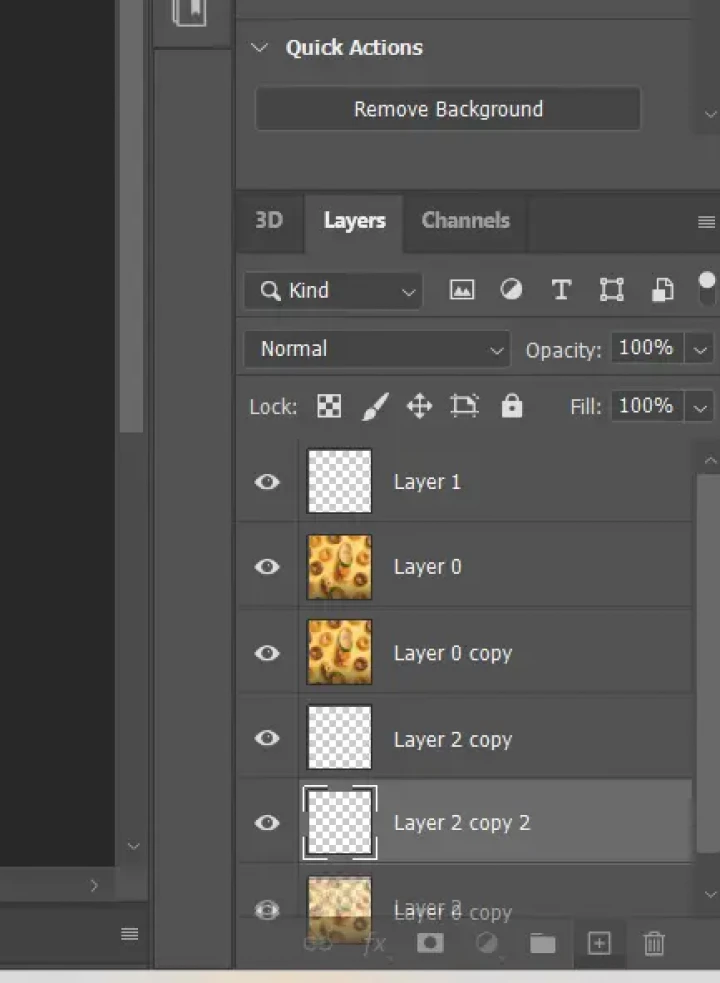Switch to the 3D tab

[269, 221]
